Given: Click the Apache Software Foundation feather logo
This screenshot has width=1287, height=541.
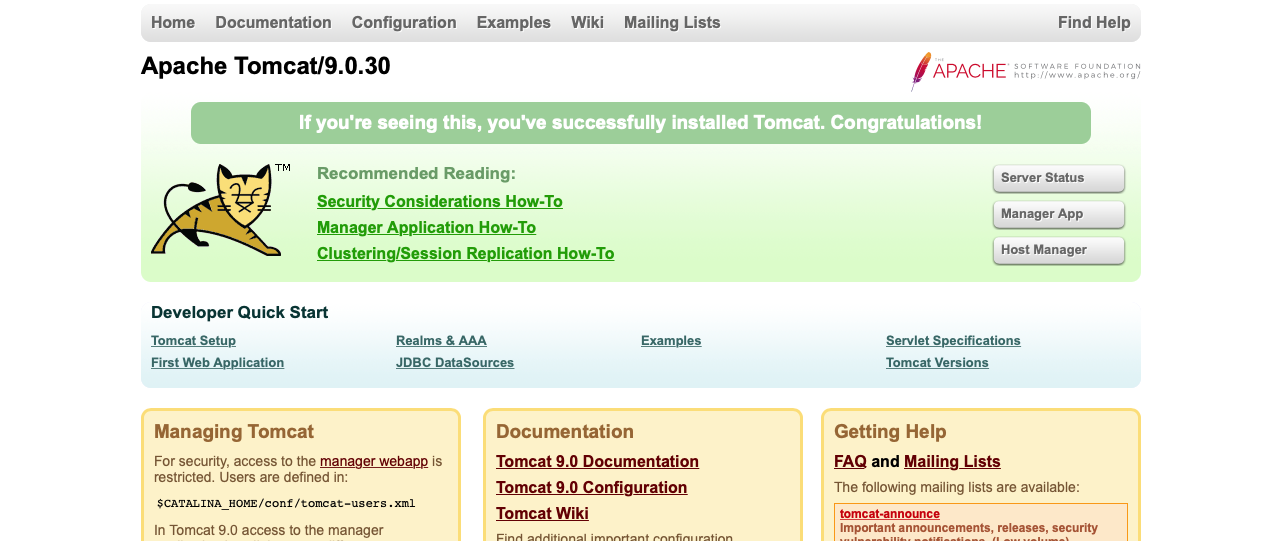Looking at the screenshot, I should point(1025,71).
